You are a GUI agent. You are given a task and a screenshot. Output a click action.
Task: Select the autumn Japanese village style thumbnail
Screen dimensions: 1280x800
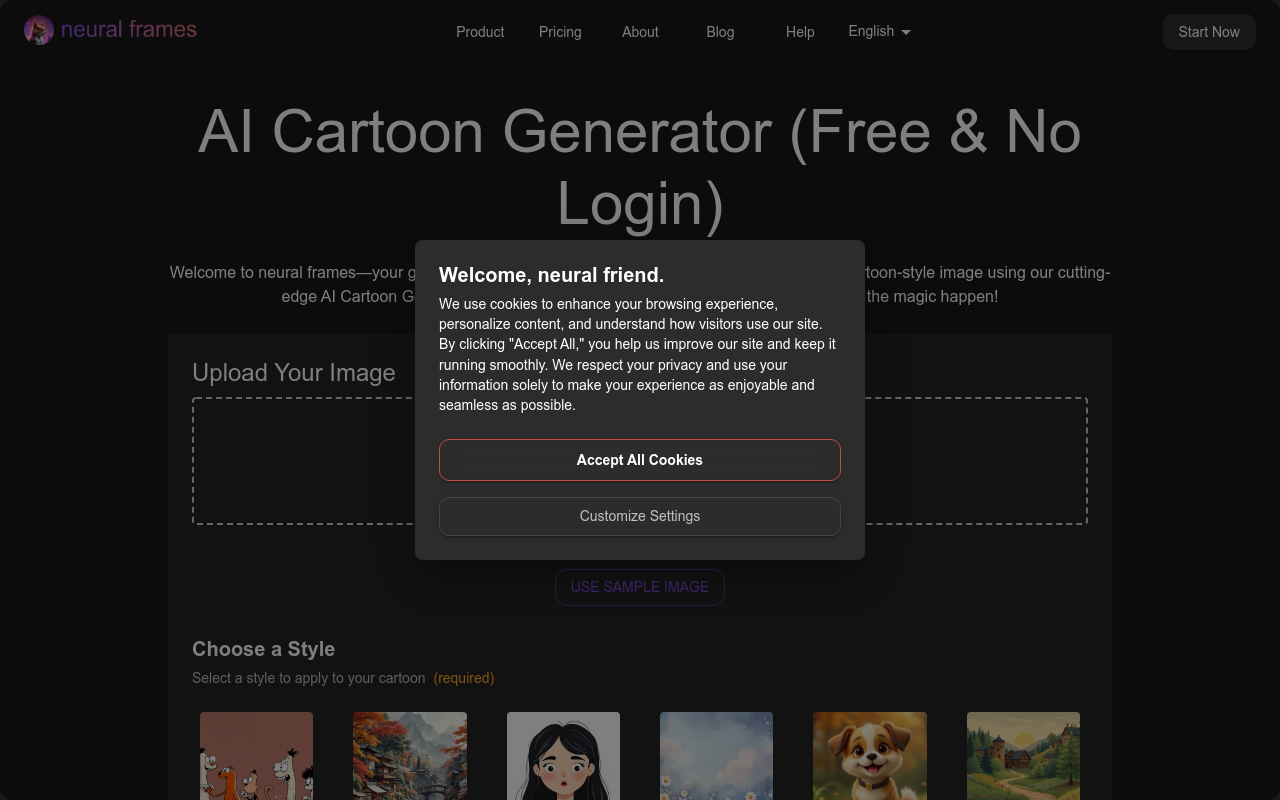410,756
